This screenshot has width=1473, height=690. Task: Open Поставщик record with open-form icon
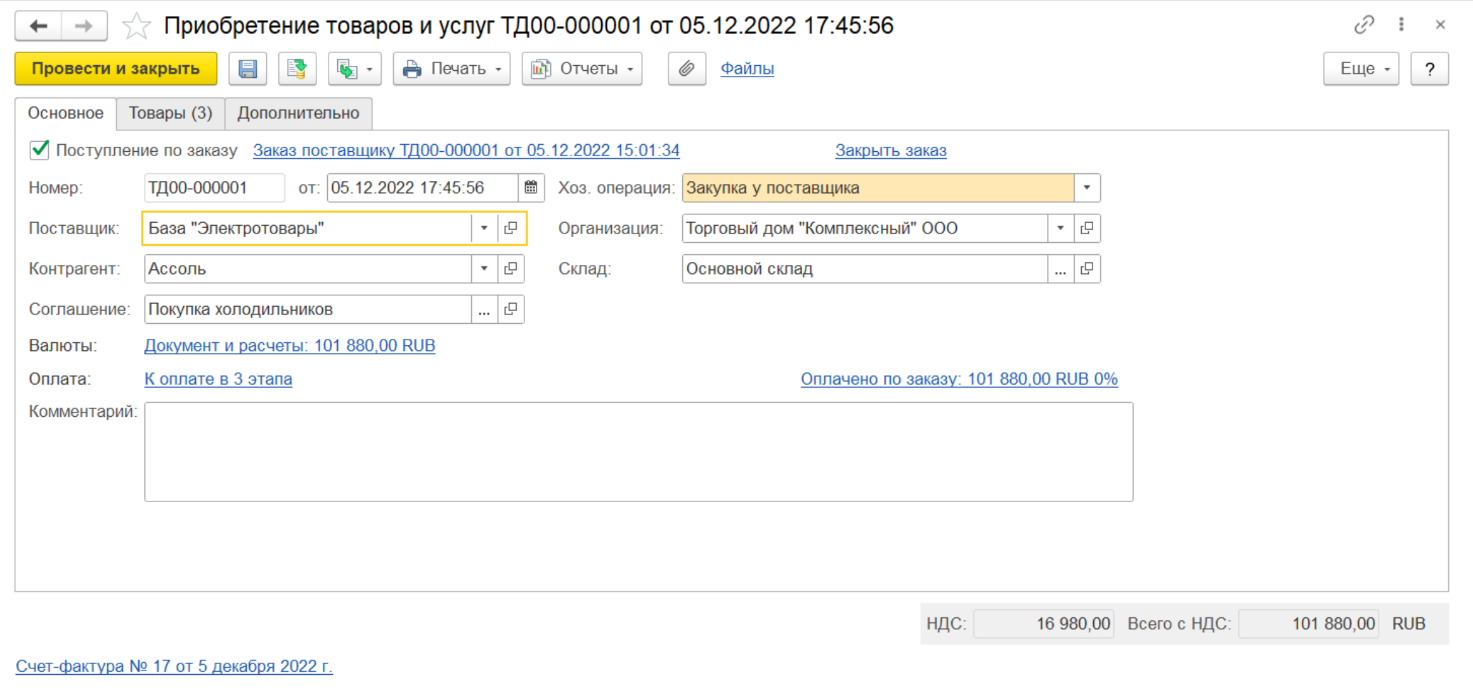pyautogui.click(x=511, y=228)
